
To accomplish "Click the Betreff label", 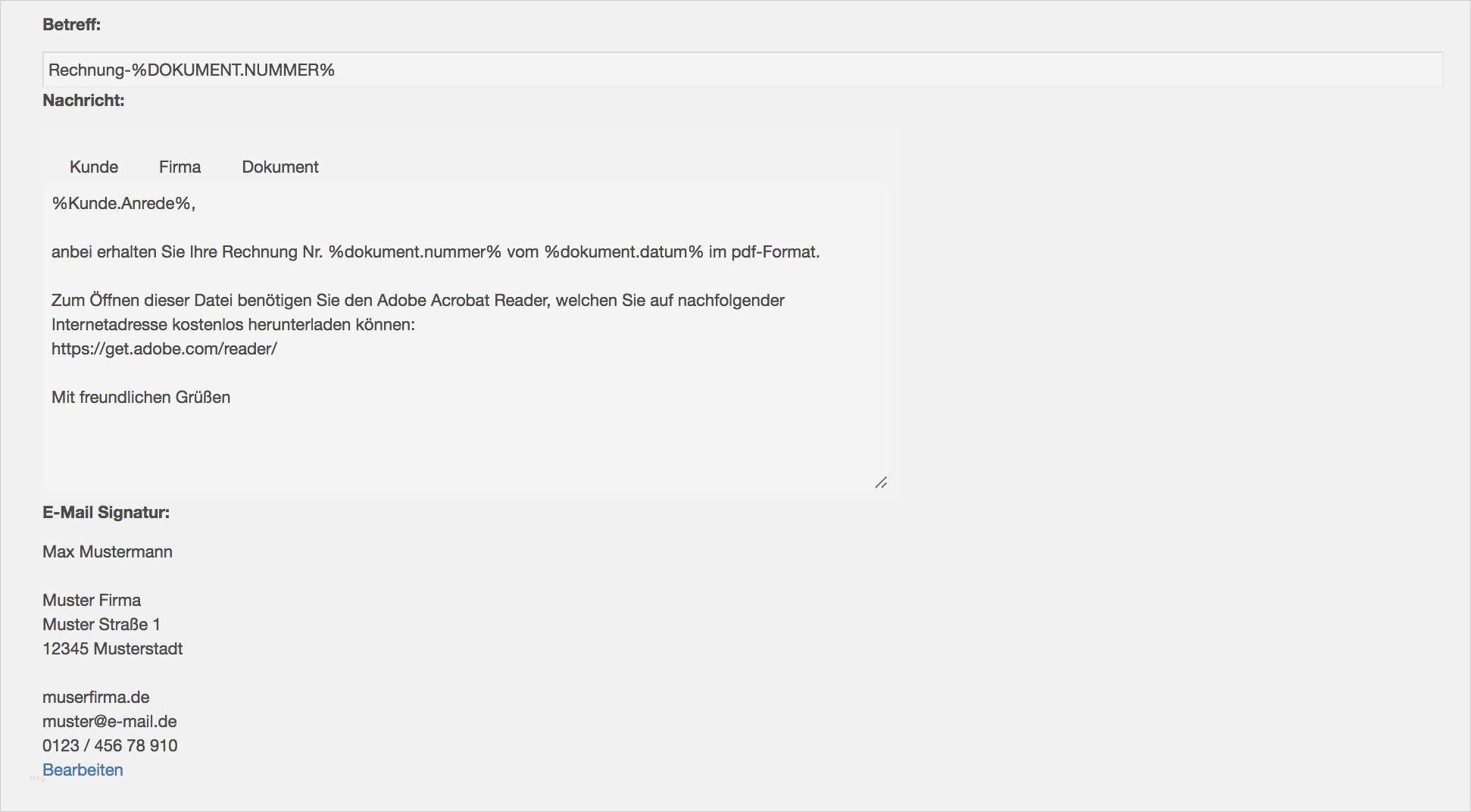I will 71,24.
